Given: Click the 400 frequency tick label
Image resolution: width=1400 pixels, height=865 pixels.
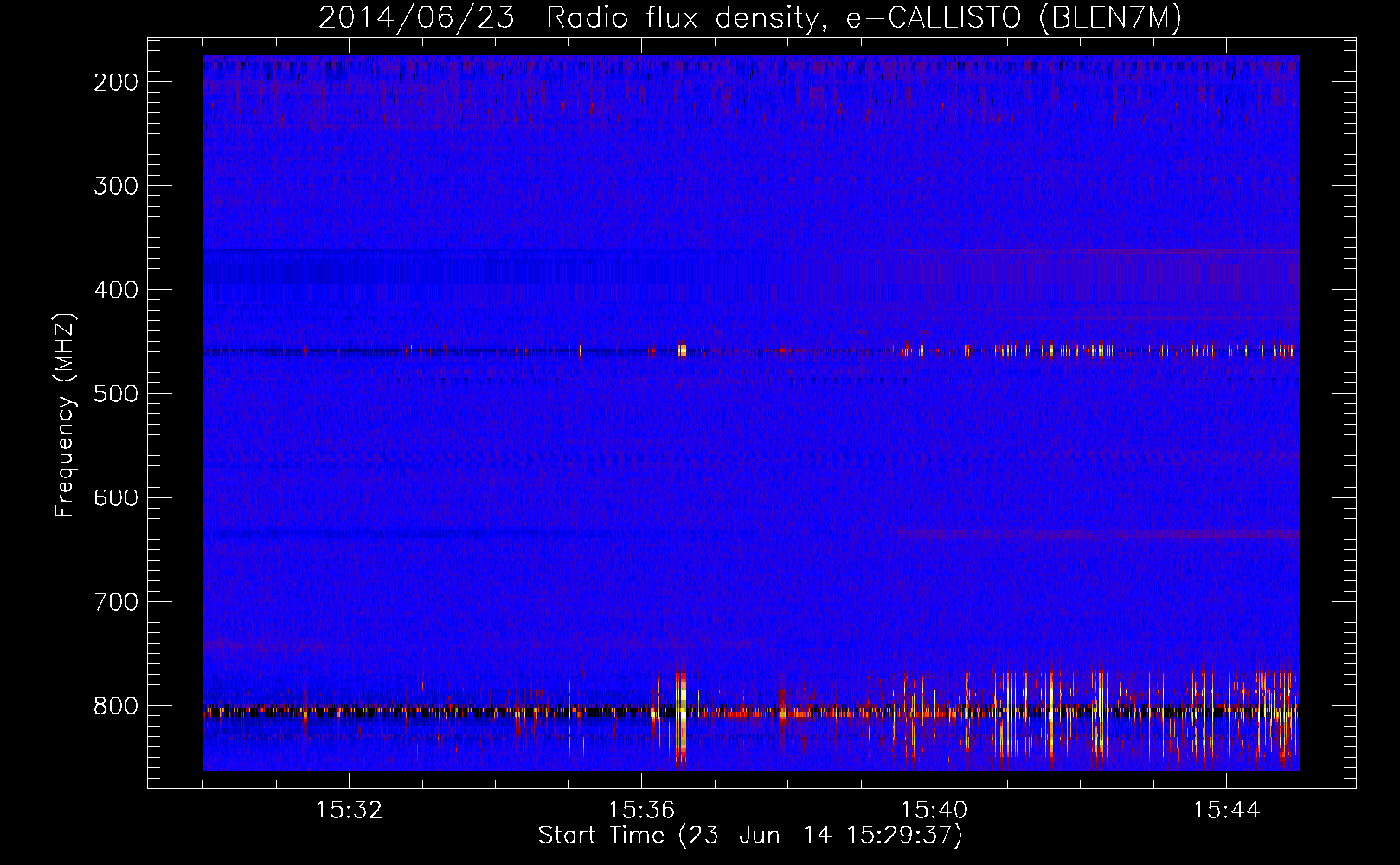Looking at the screenshot, I should pyautogui.click(x=115, y=290).
